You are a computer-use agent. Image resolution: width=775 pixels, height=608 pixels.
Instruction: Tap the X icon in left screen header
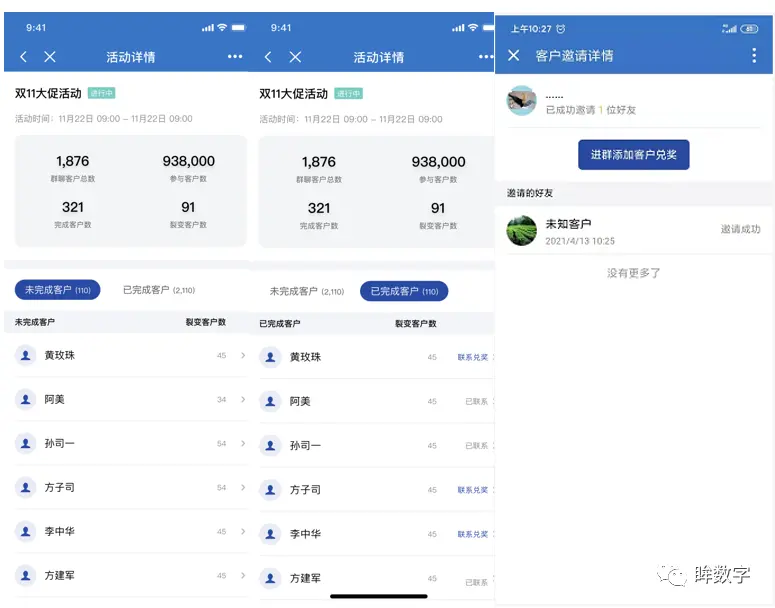pos(50,57)
